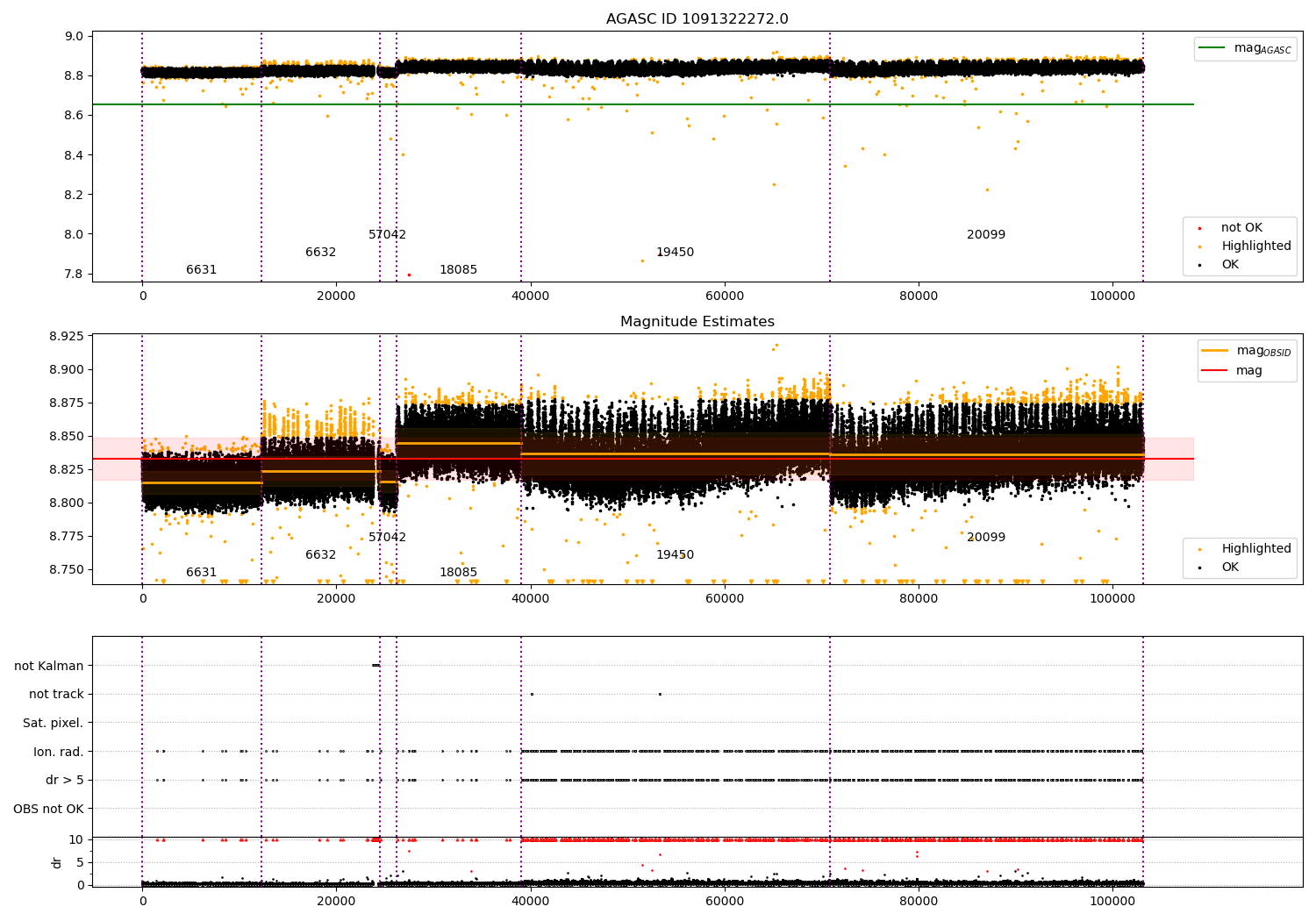Click OBSID label 18085 in middle plot
This screenshot has height=921, width=1316.
pos(458,572)
